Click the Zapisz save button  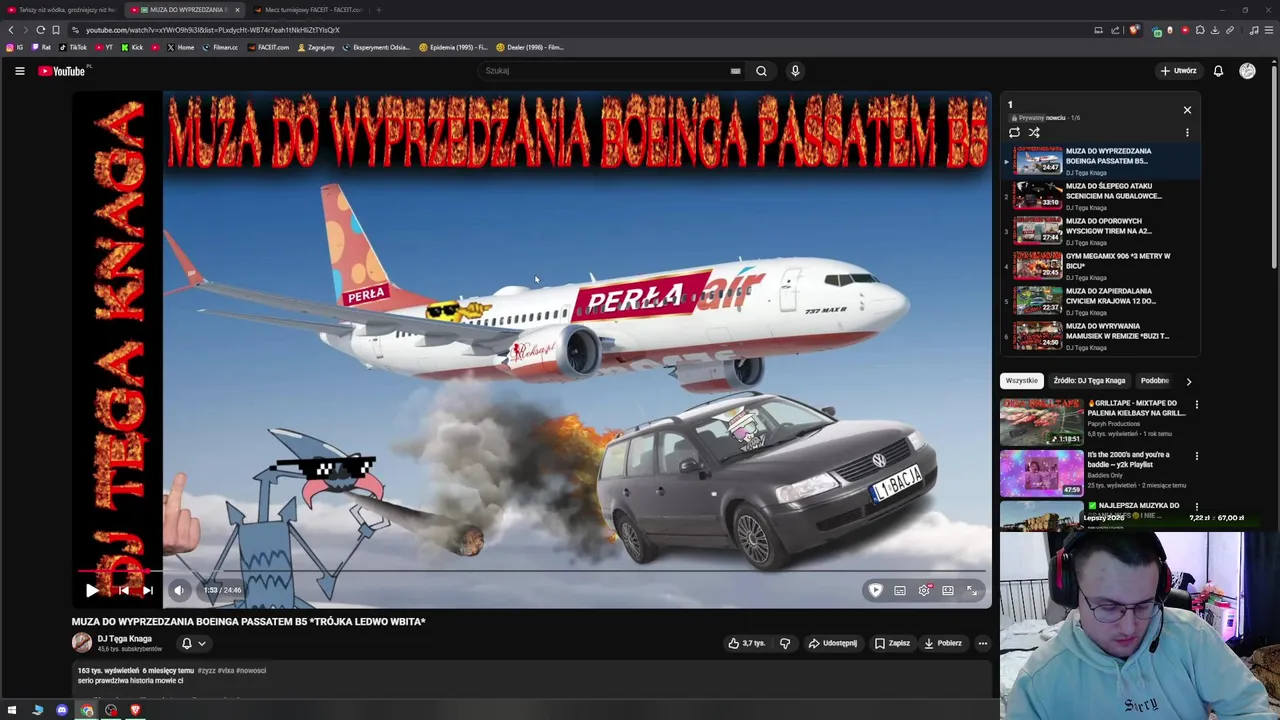pos(892,644)
